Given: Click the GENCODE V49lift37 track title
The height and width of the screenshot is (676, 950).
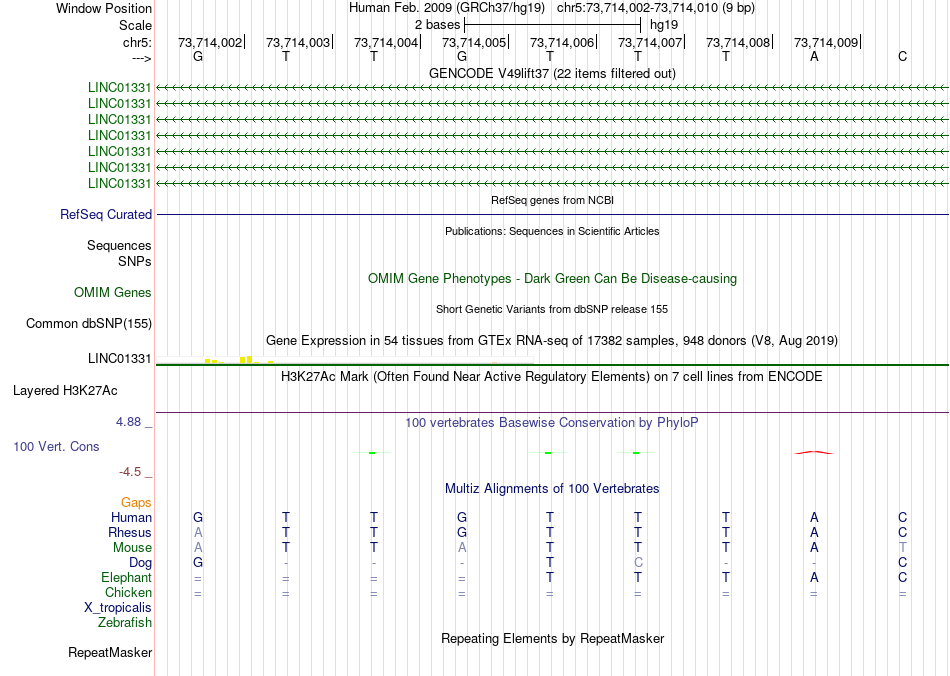Looking at the screenshot, I should click(x=552, y=73).
